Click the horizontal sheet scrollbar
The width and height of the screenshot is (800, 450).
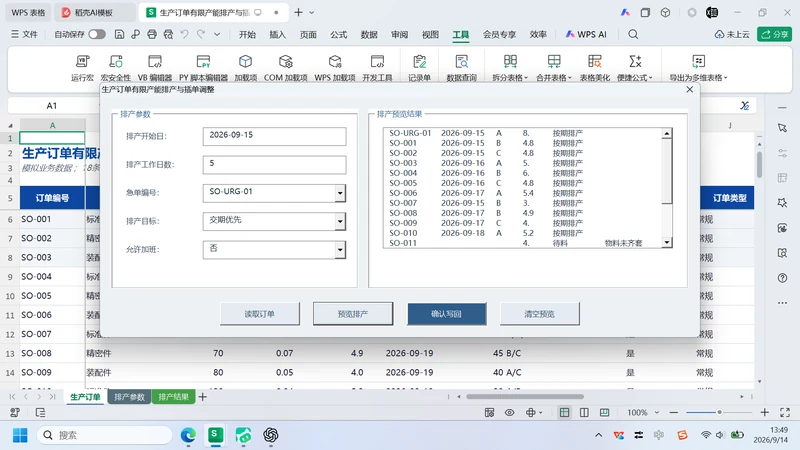tap(524, 396)
